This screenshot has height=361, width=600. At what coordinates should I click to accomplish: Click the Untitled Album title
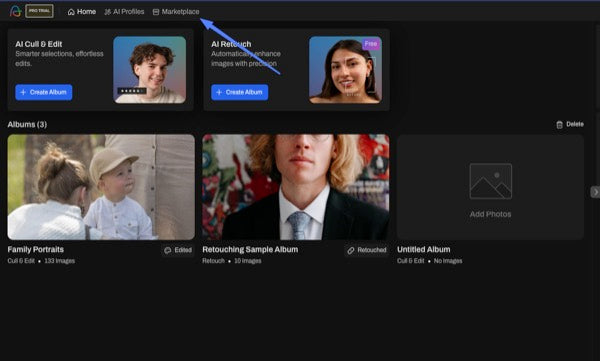coord(424,250)
